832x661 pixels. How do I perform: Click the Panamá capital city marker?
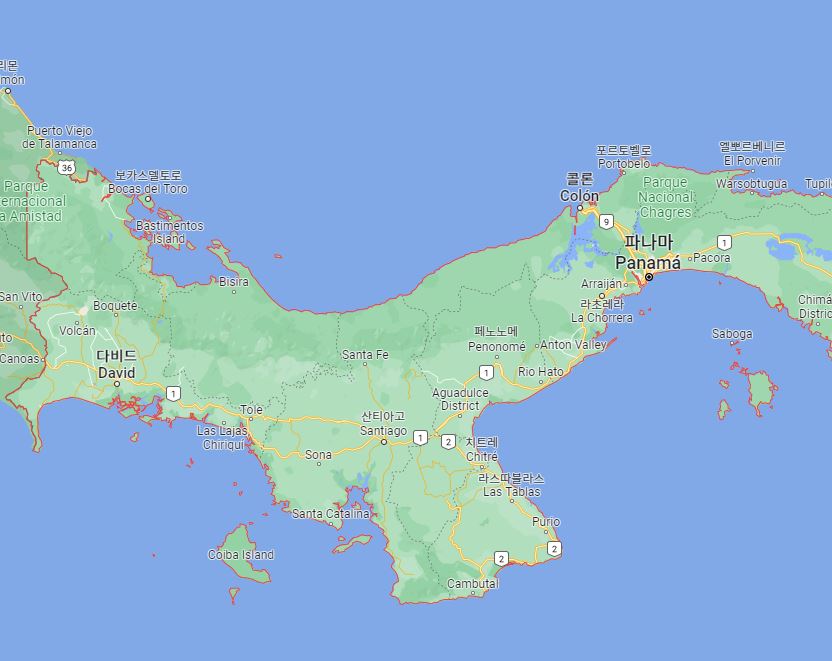click(x=648, y=277)
